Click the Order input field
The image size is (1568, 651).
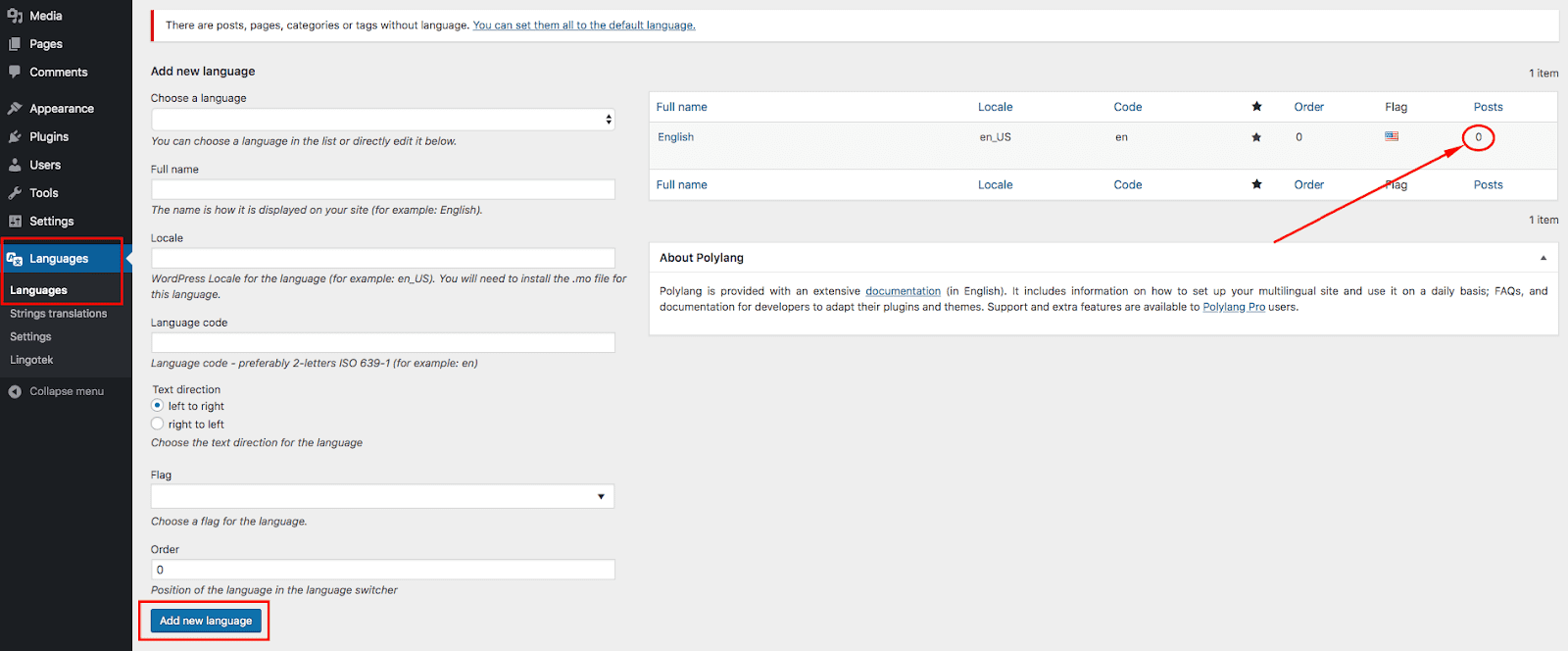coord(383,570)
